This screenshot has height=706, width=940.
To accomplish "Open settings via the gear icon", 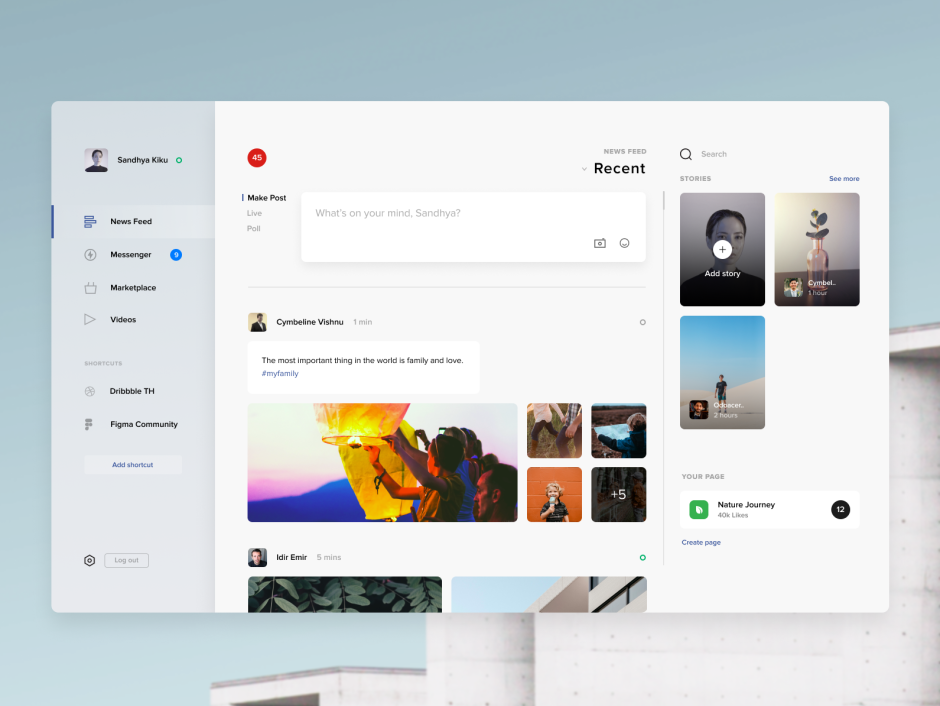I will tap(89, 561).
